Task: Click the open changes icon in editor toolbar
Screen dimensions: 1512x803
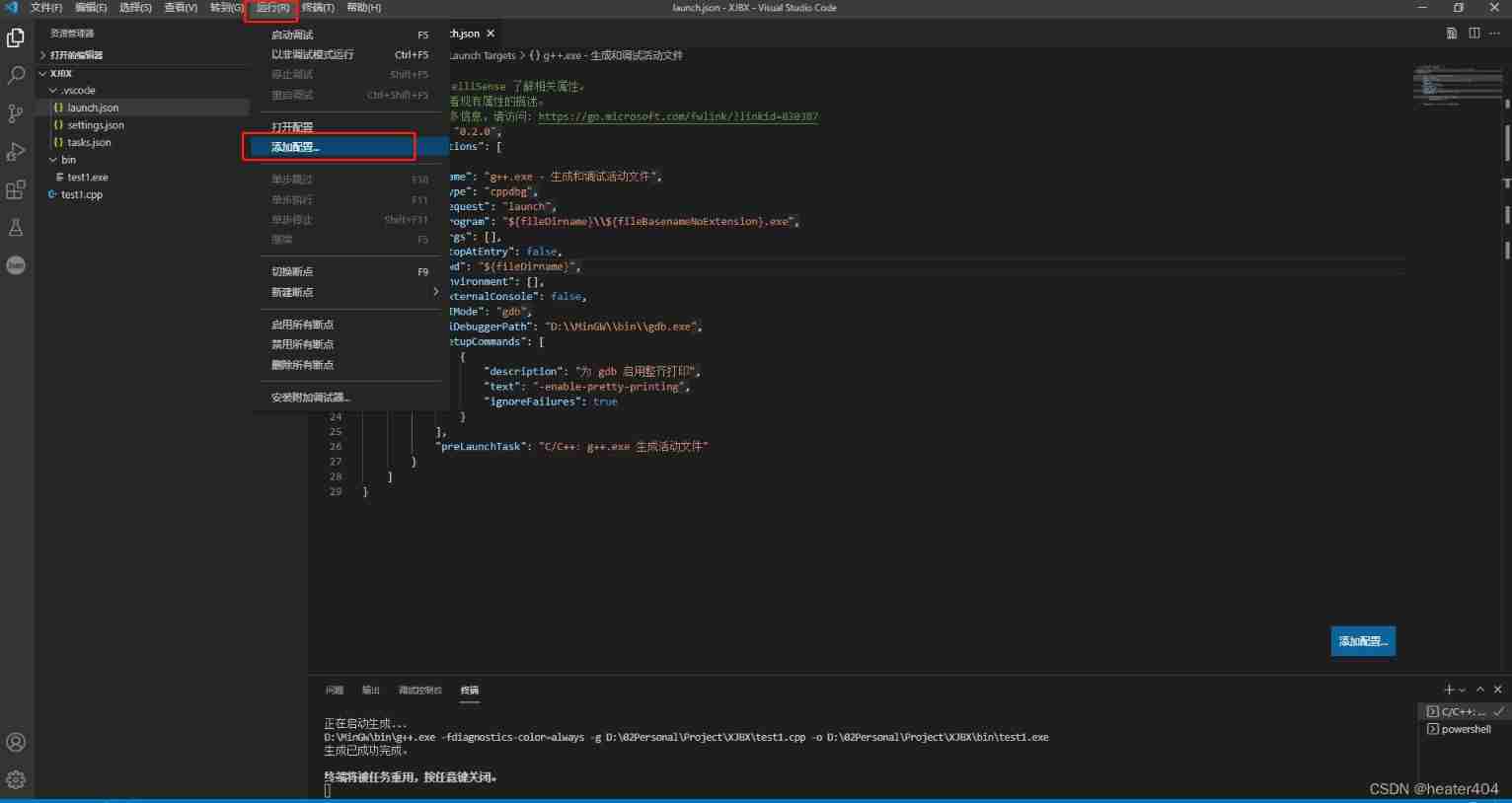Action: (x=1452, y=33)
